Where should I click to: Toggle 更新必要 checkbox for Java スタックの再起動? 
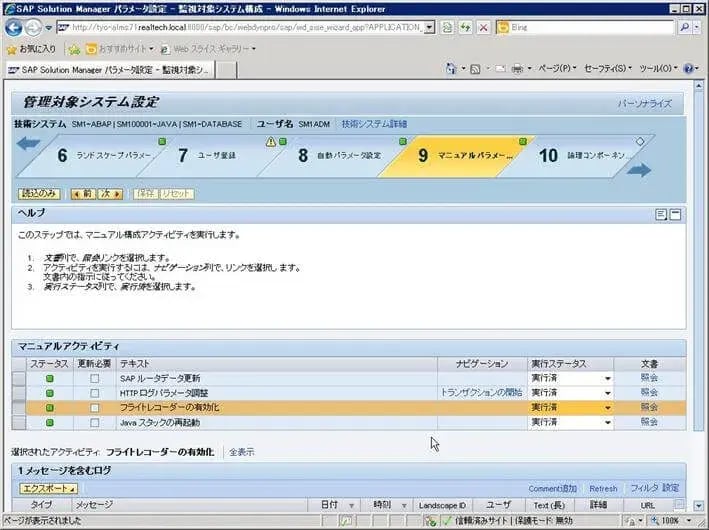[95, 423]
